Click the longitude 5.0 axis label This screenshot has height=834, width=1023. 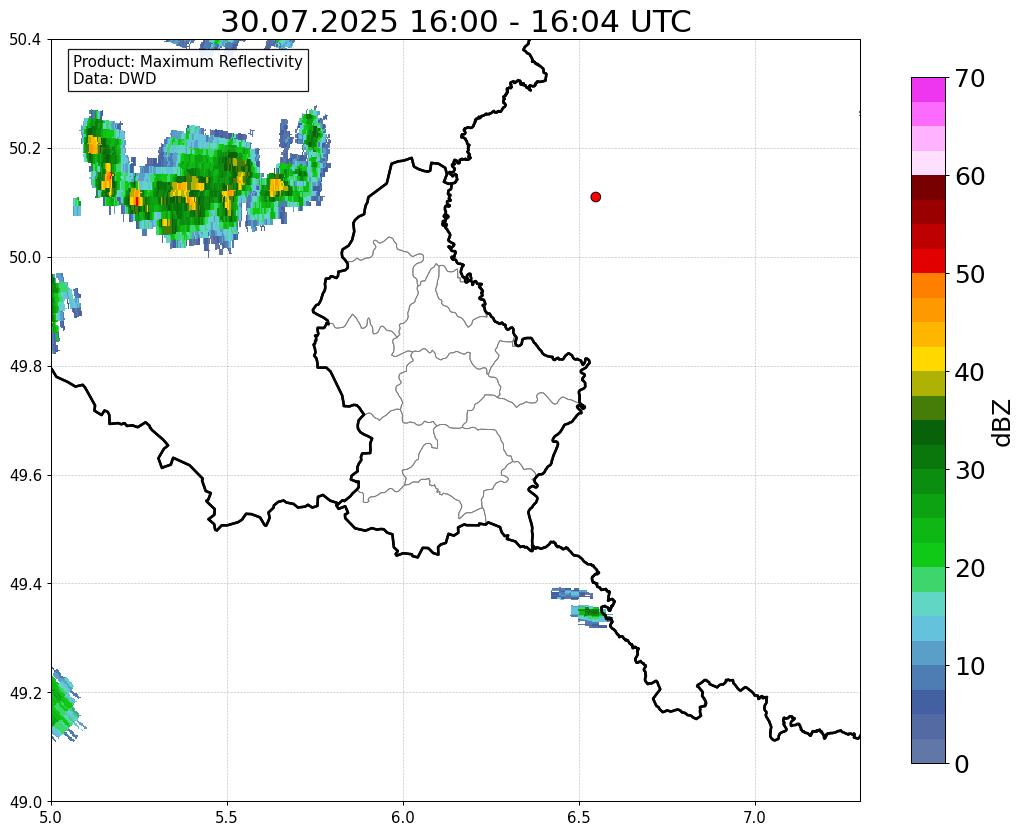click(x=51, y=817)
